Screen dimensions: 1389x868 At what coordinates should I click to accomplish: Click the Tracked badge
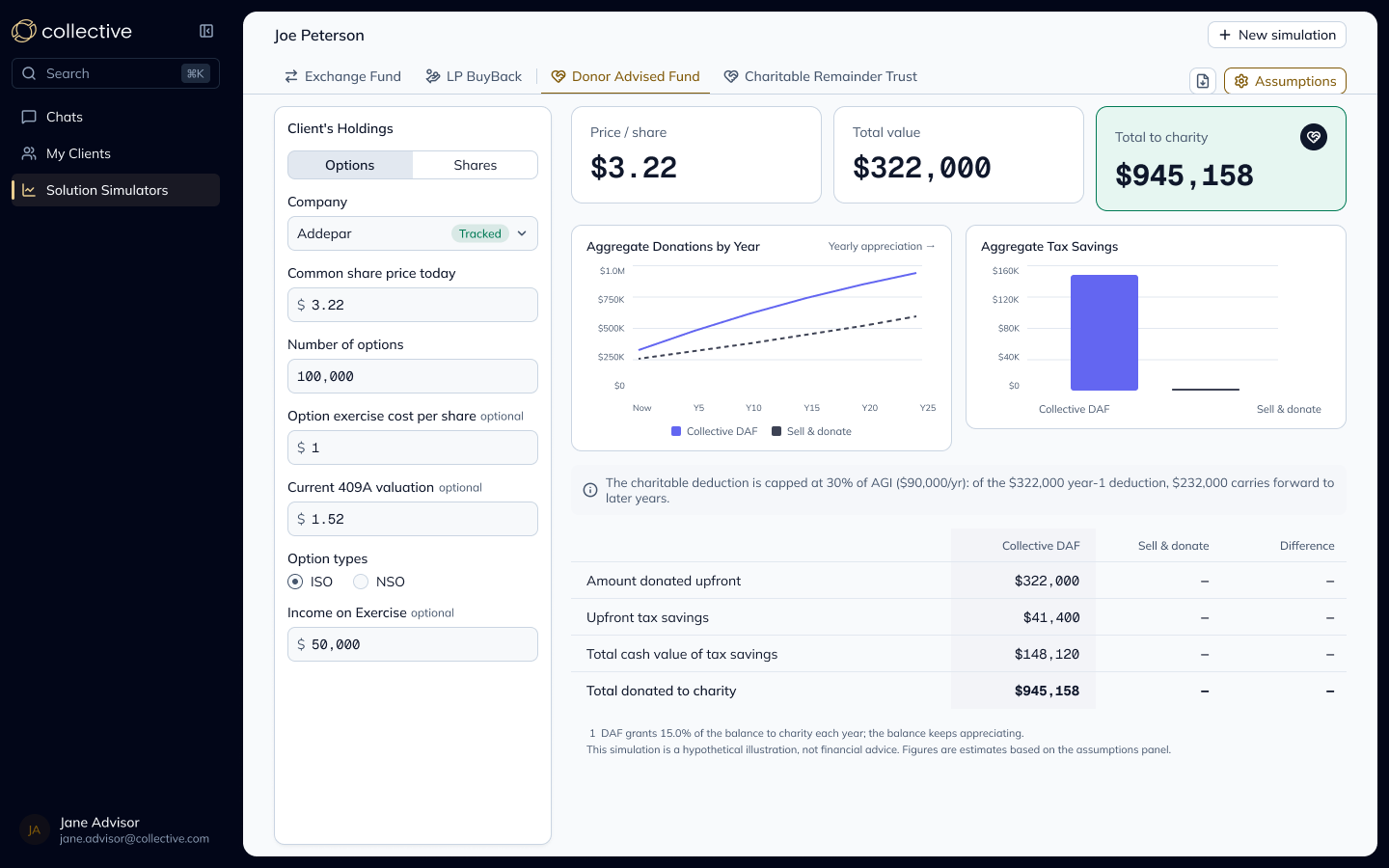[480, 233]
